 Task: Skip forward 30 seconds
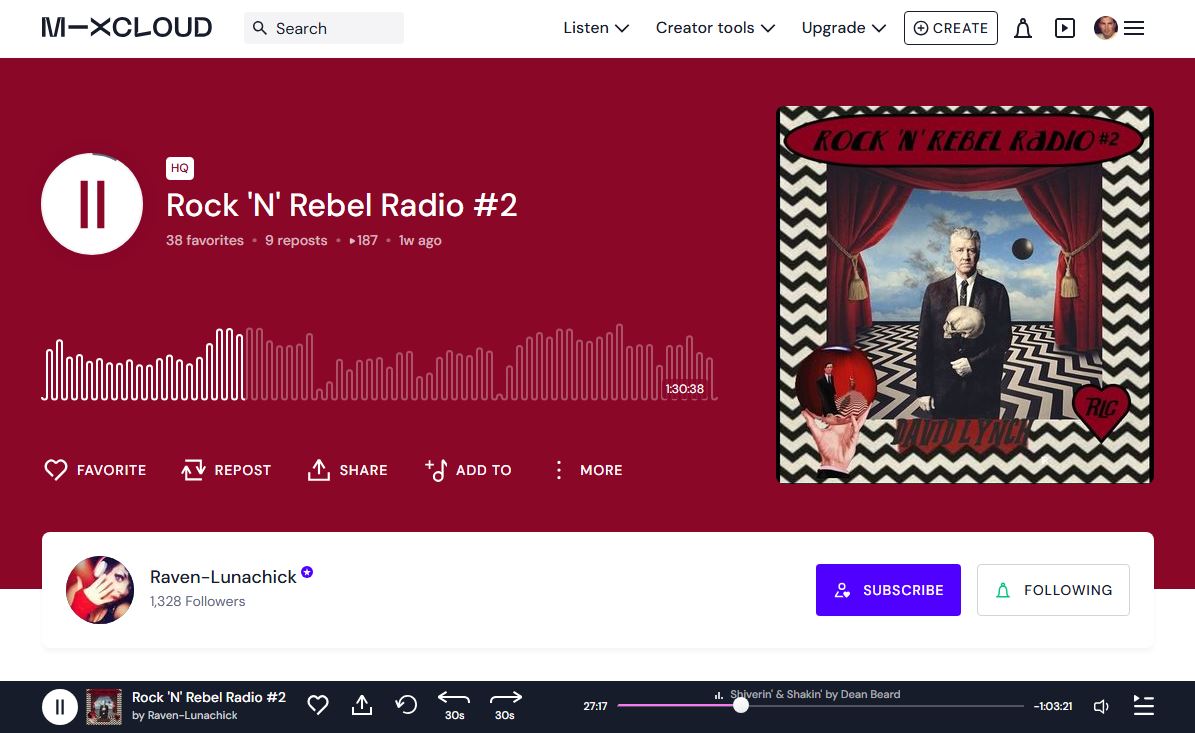505,706
